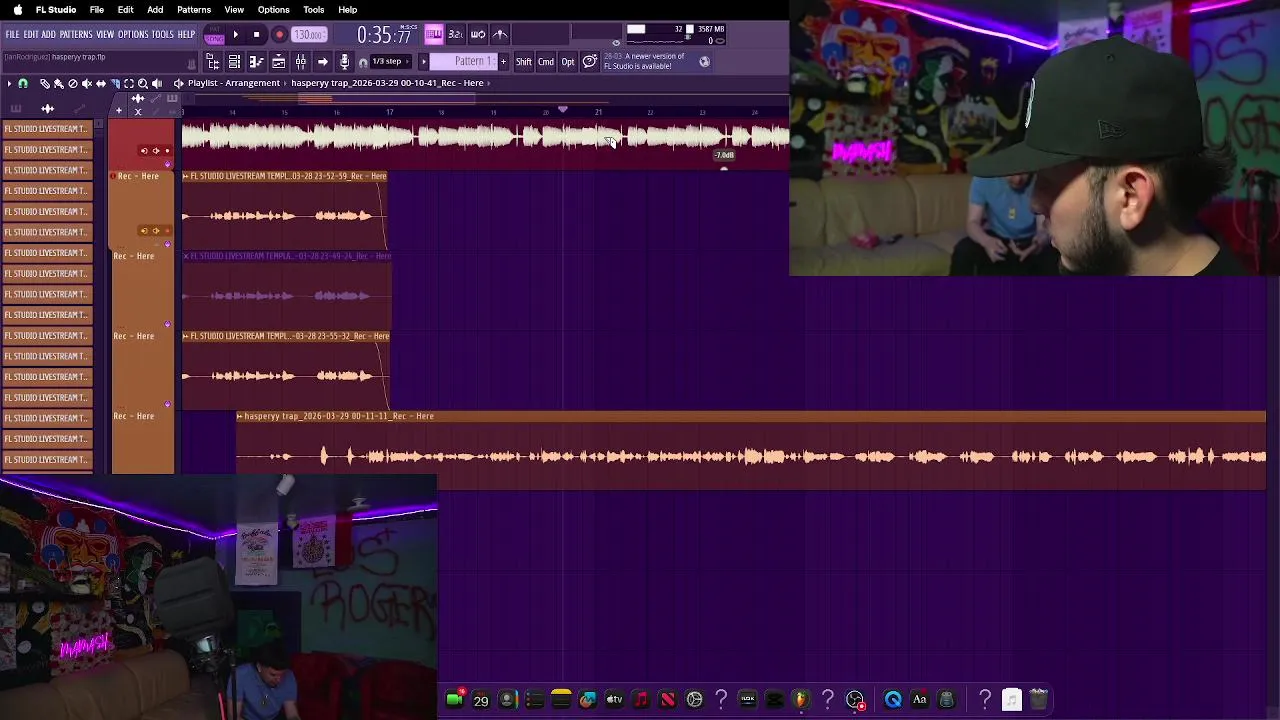Click the arrow left of the Pattern 1 selector
This screenshot has width=1280, height=720.
[x=424, y=62]
